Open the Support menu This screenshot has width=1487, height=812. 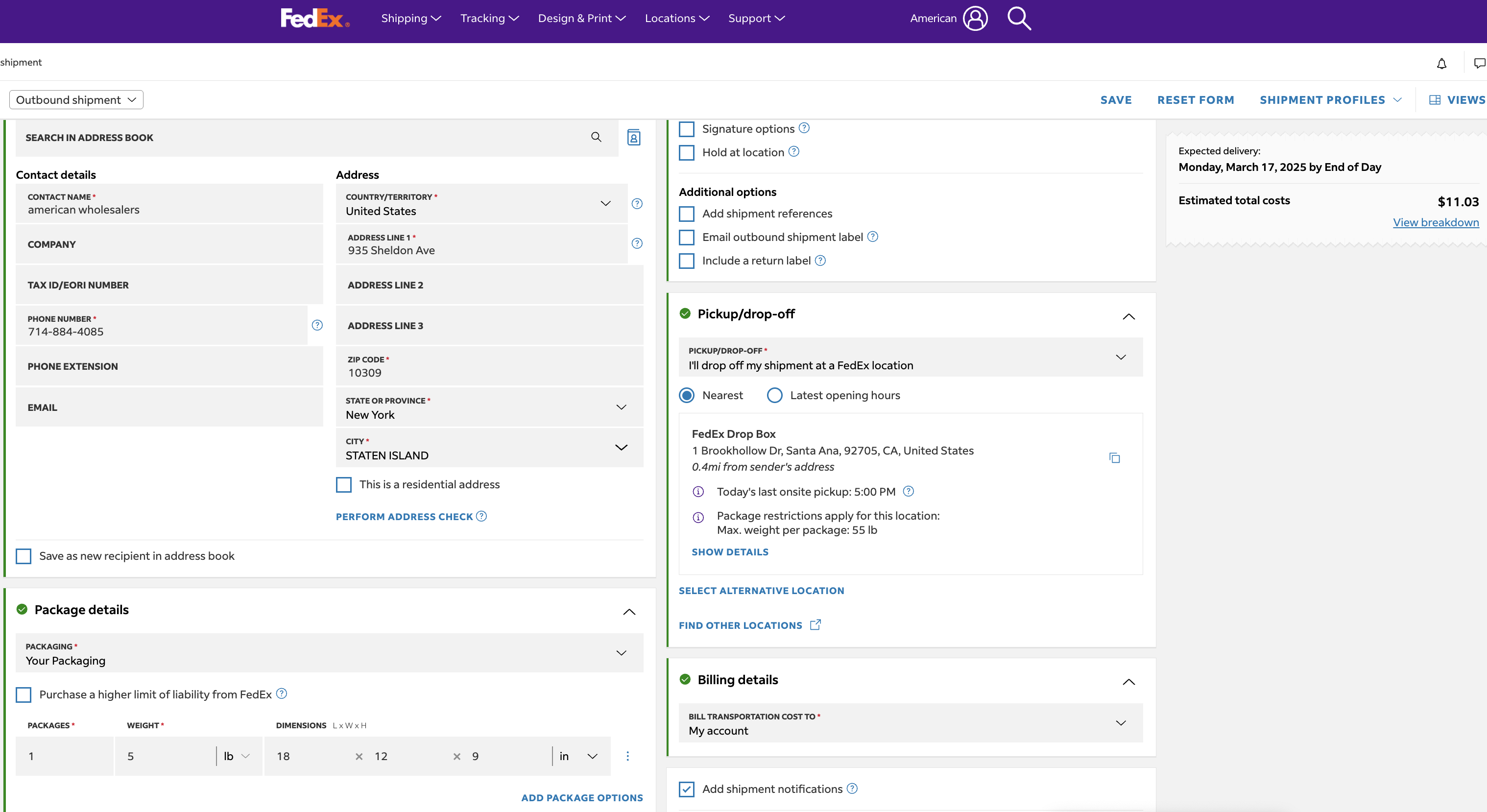tap(757, 19)
